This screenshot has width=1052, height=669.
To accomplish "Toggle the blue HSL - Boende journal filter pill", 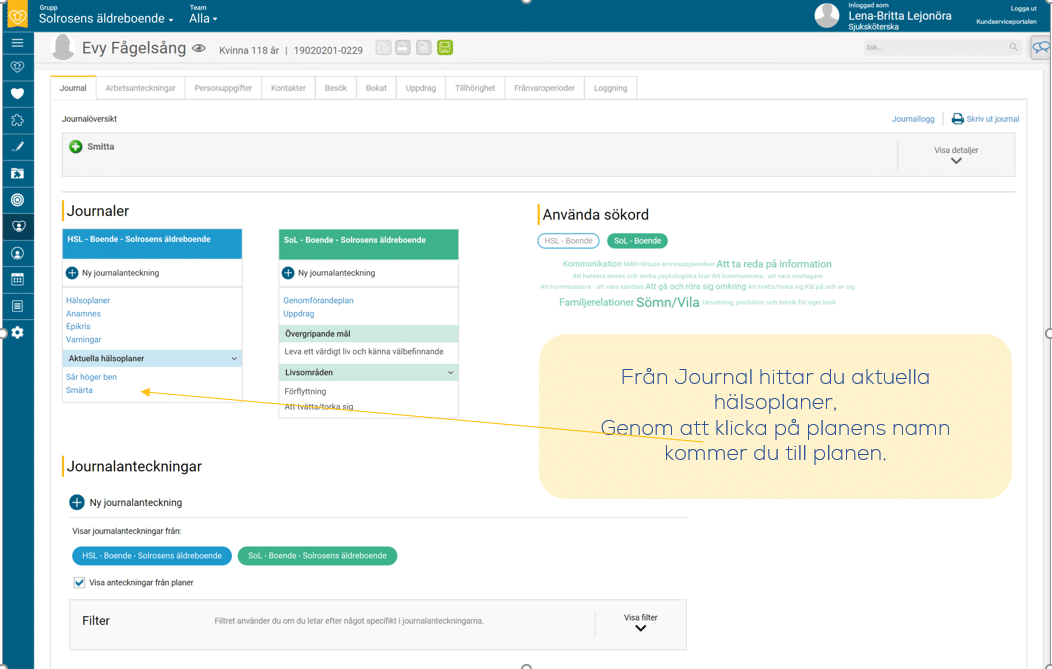I will (152, 556).
